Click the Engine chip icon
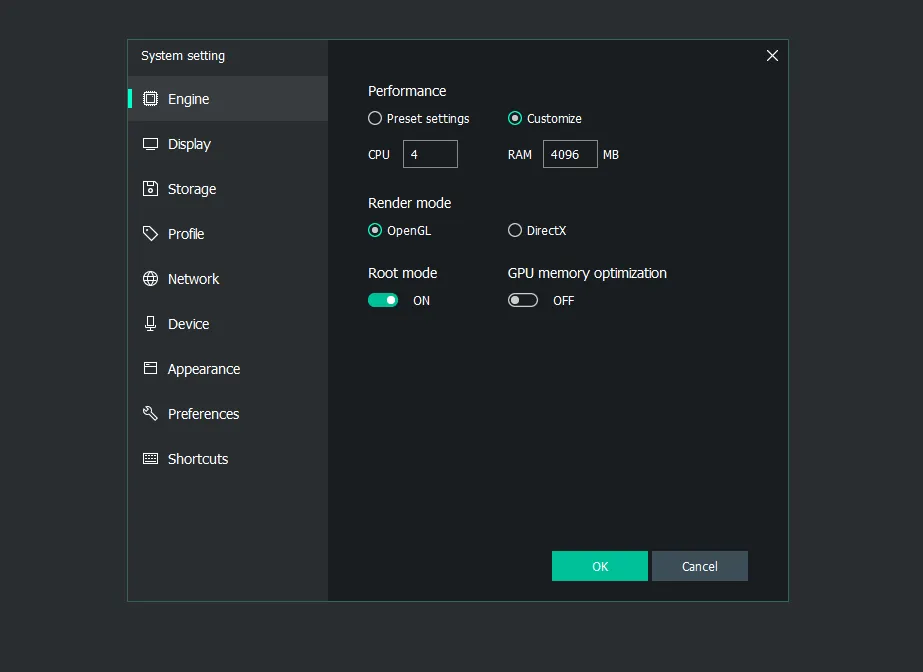The height and width of the screenshot is (672, 923). click(x=151, y=99)
